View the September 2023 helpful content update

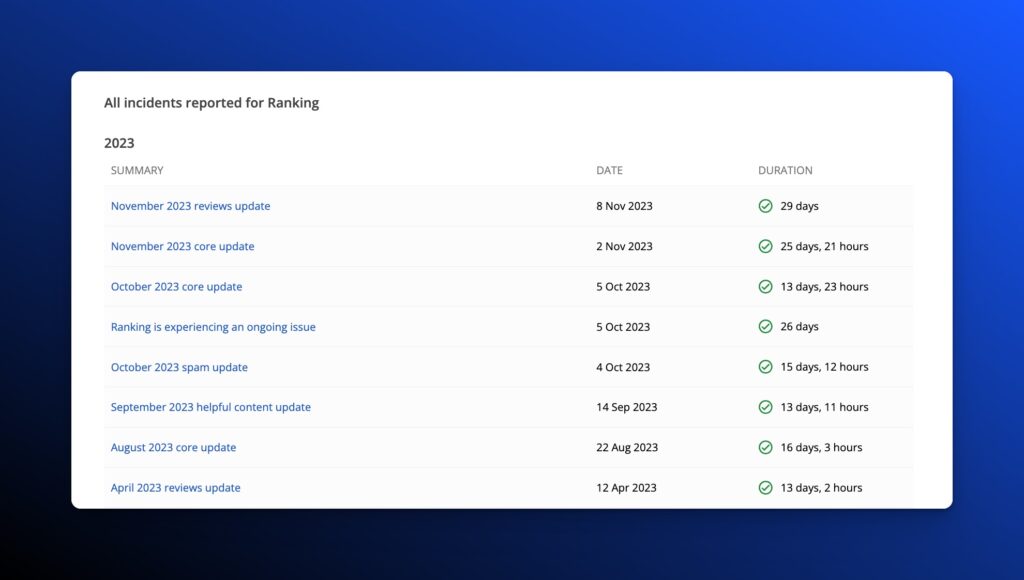point(210,407)
